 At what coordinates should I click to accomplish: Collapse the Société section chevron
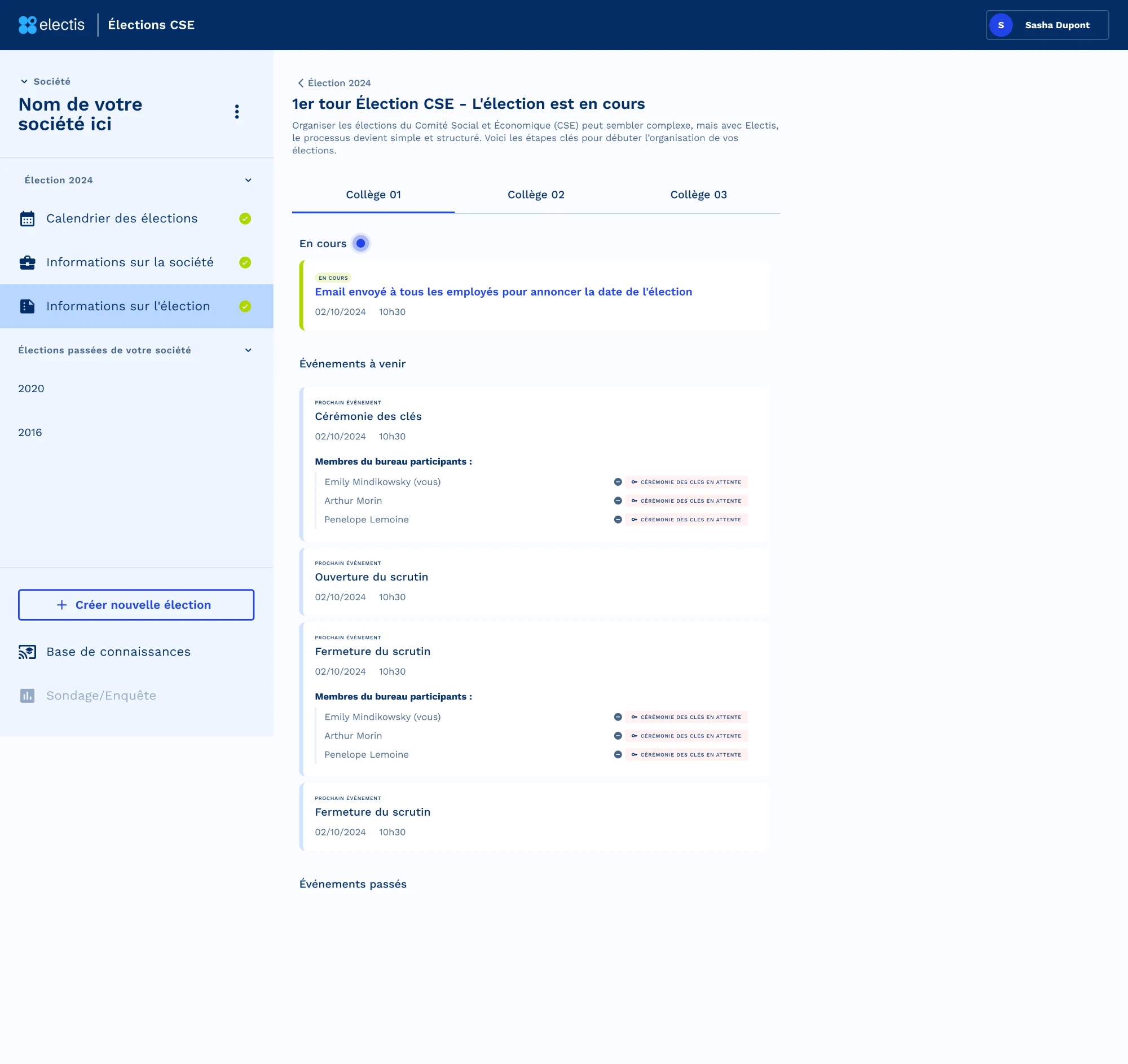click(x=24, y=82)
